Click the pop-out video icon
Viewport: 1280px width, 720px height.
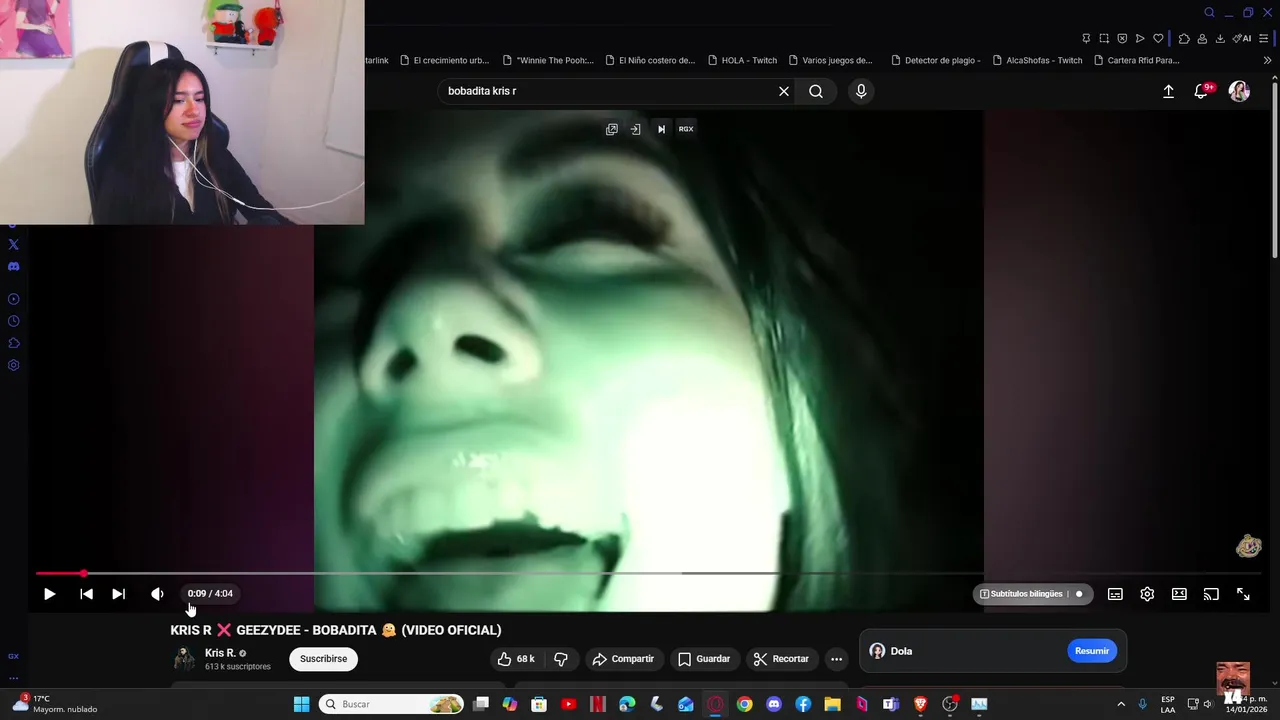612,129
